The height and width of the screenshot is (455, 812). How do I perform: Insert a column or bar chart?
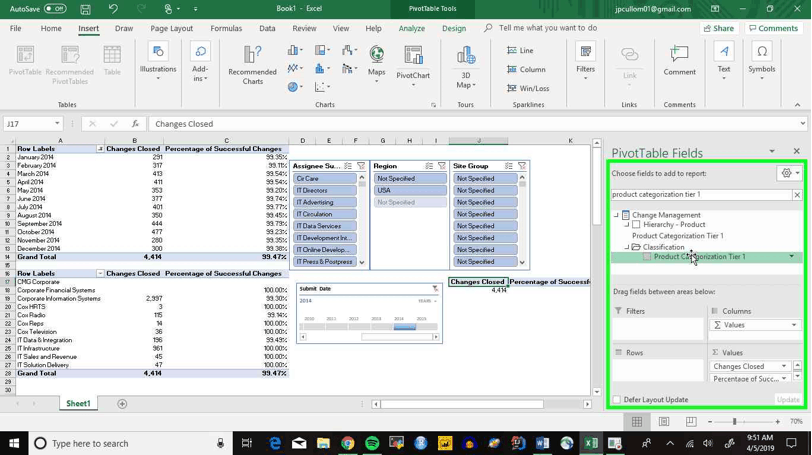click(295, 50)
